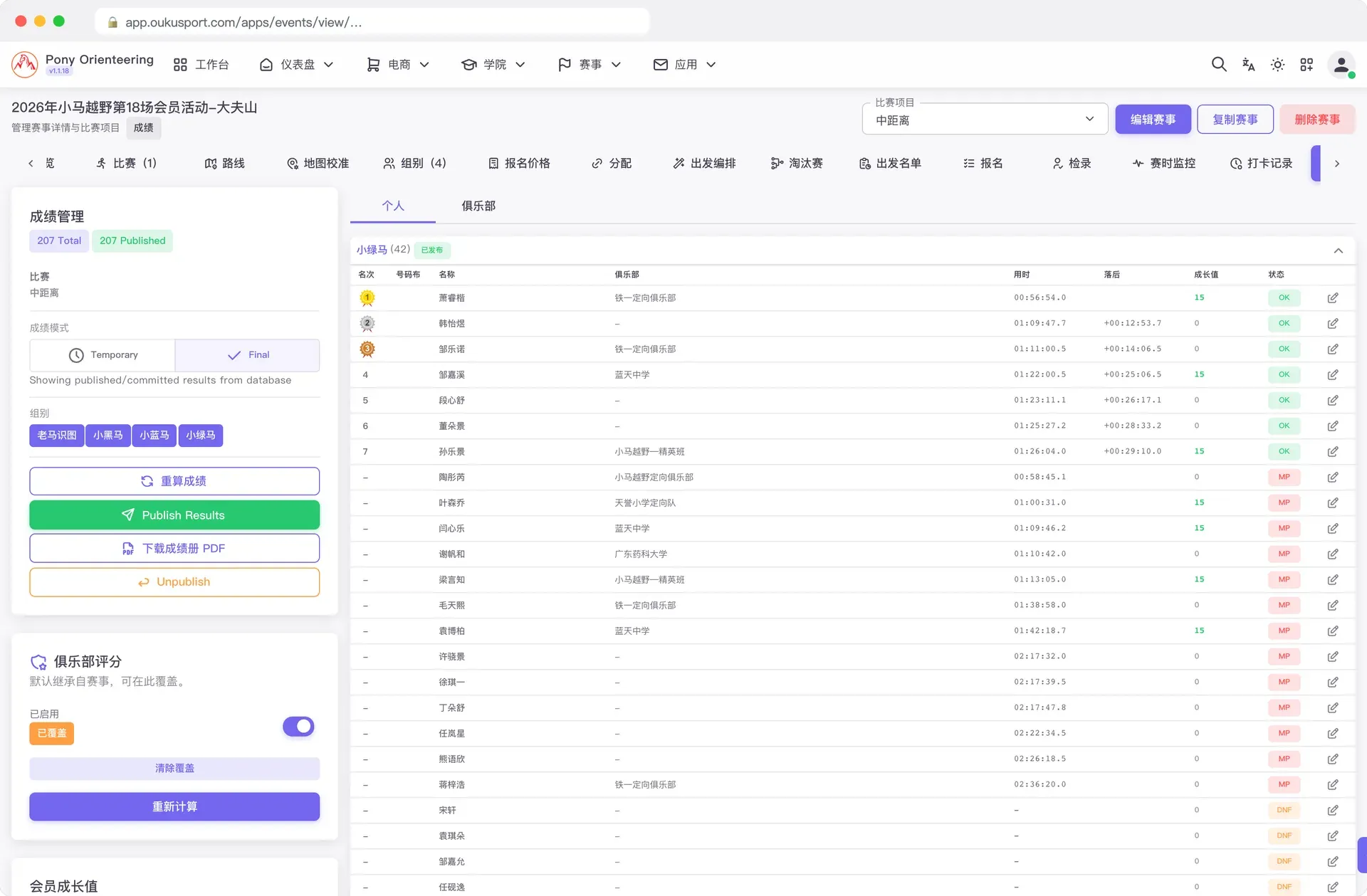
Task: Edit result row for 许骁景
Action: 1333,656
